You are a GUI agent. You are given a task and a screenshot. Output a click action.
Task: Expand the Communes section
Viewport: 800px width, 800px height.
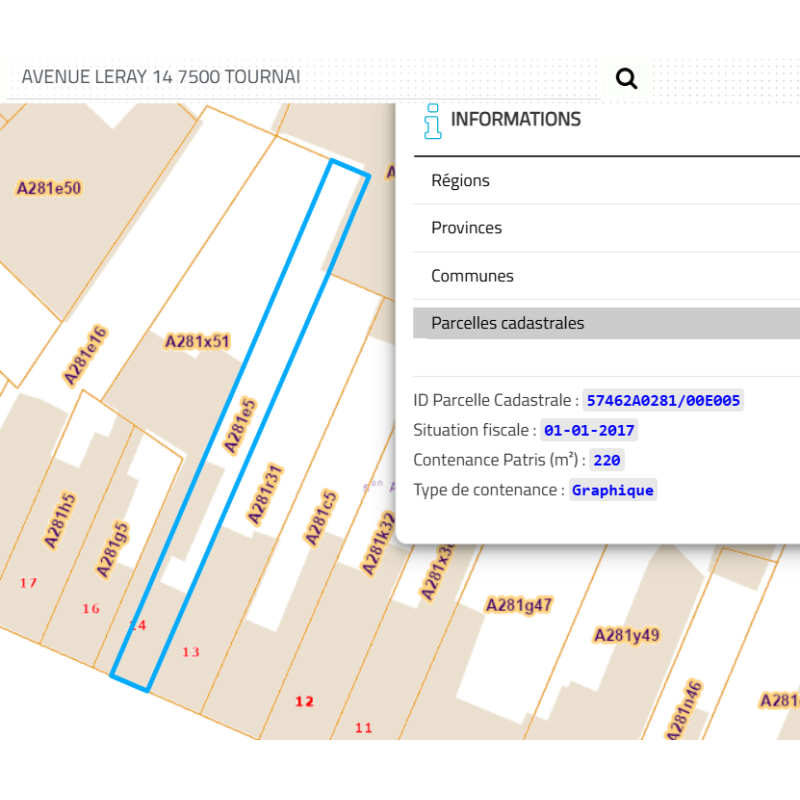472,276
